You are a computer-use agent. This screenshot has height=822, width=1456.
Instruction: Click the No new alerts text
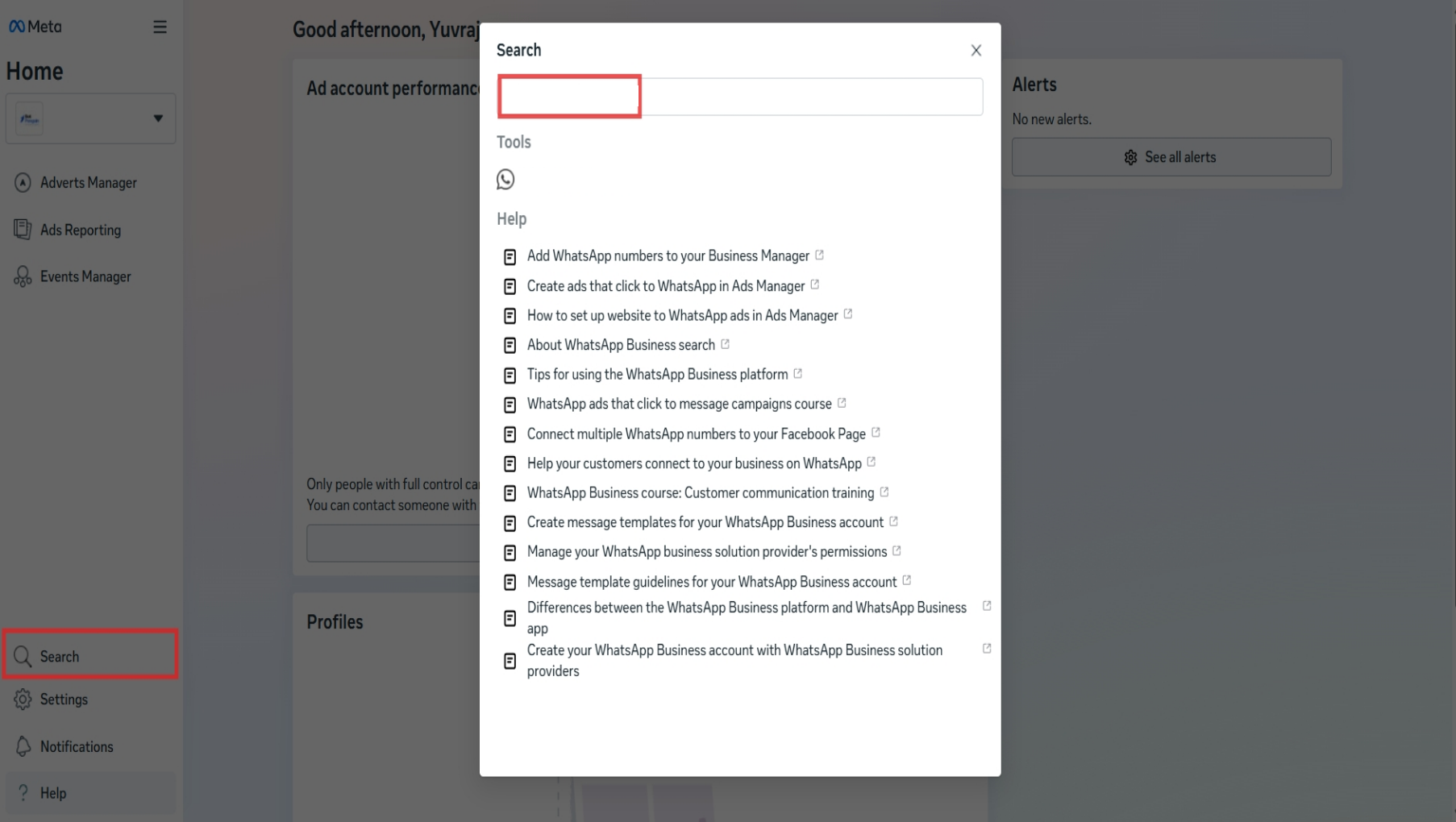1051,119
